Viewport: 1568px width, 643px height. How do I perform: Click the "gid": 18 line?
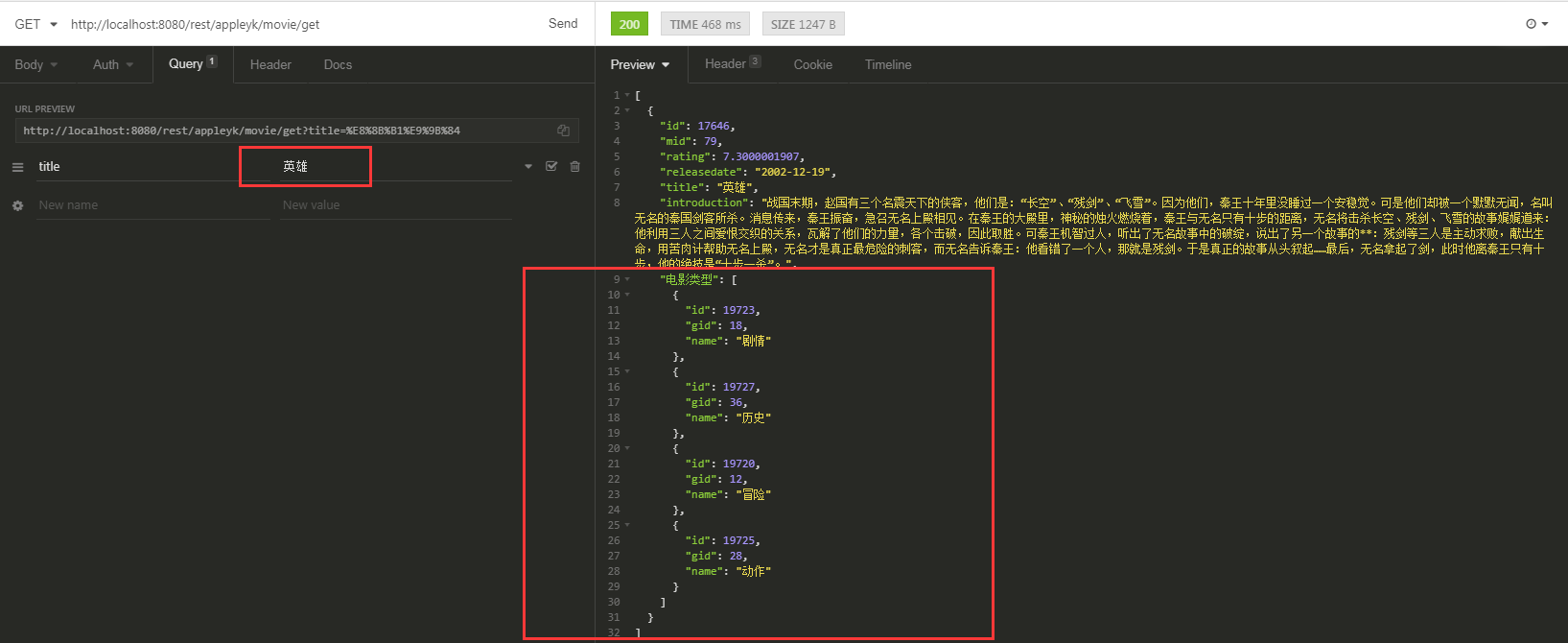(x=716, y=325)
